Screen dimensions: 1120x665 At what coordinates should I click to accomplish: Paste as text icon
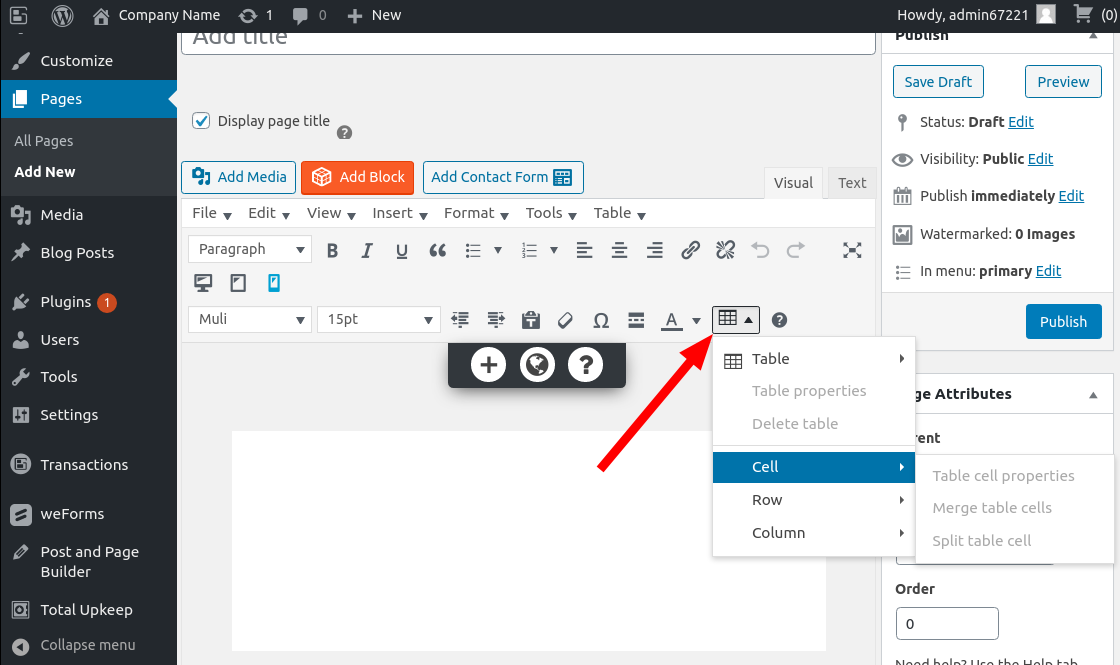[x=531, y=320]
